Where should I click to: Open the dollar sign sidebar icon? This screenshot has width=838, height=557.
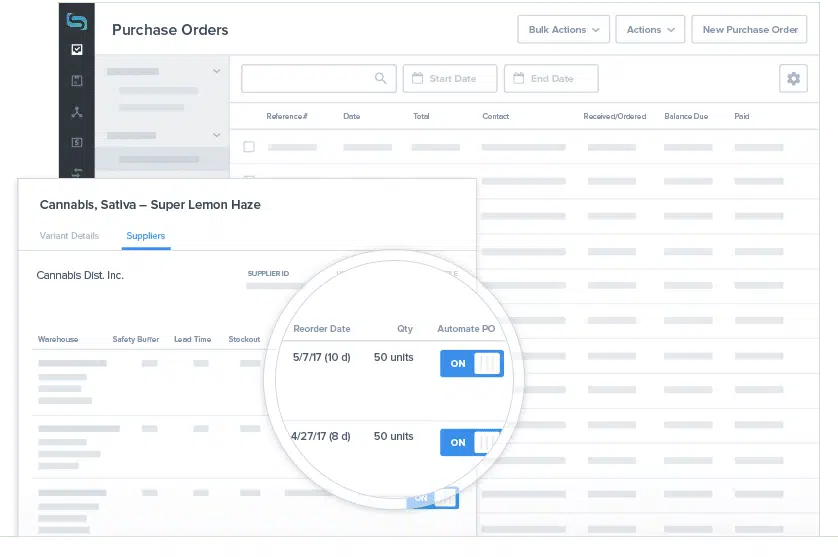click(x=77, y=142)
